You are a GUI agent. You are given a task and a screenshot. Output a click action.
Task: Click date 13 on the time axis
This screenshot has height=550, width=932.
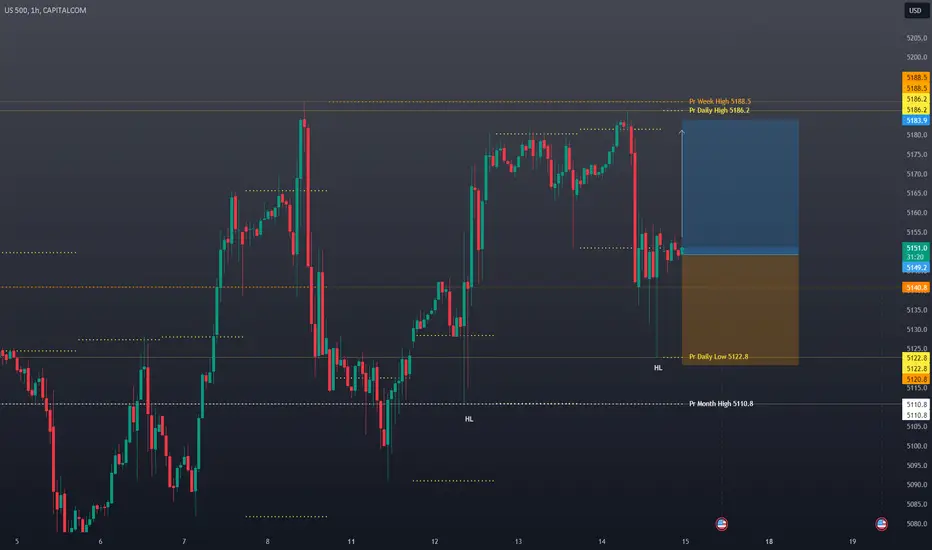tap(518, 542)
